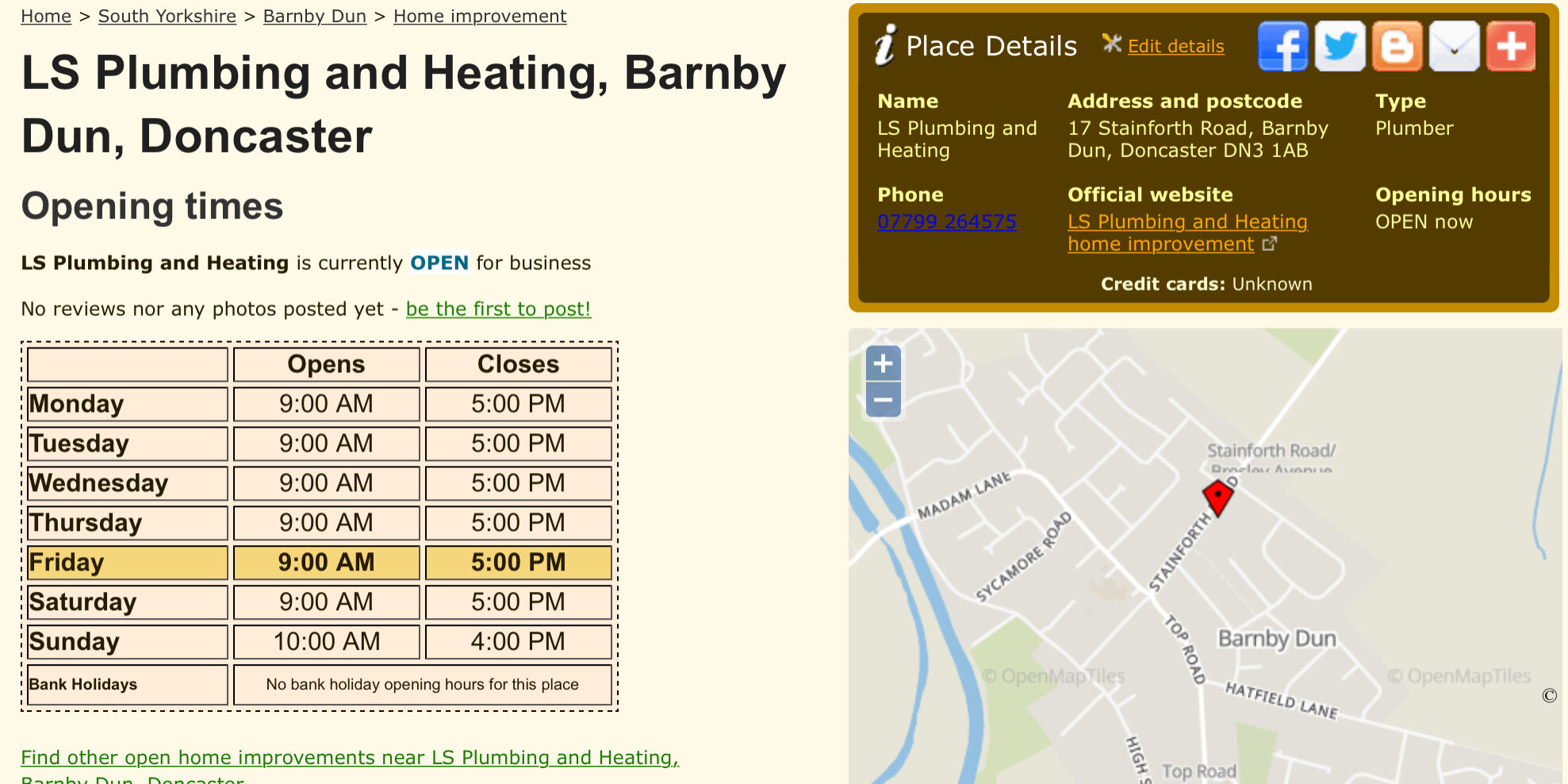Open more sharing options plus icon
Screen dimensions: 1568x784
(x=1511, y=46)
